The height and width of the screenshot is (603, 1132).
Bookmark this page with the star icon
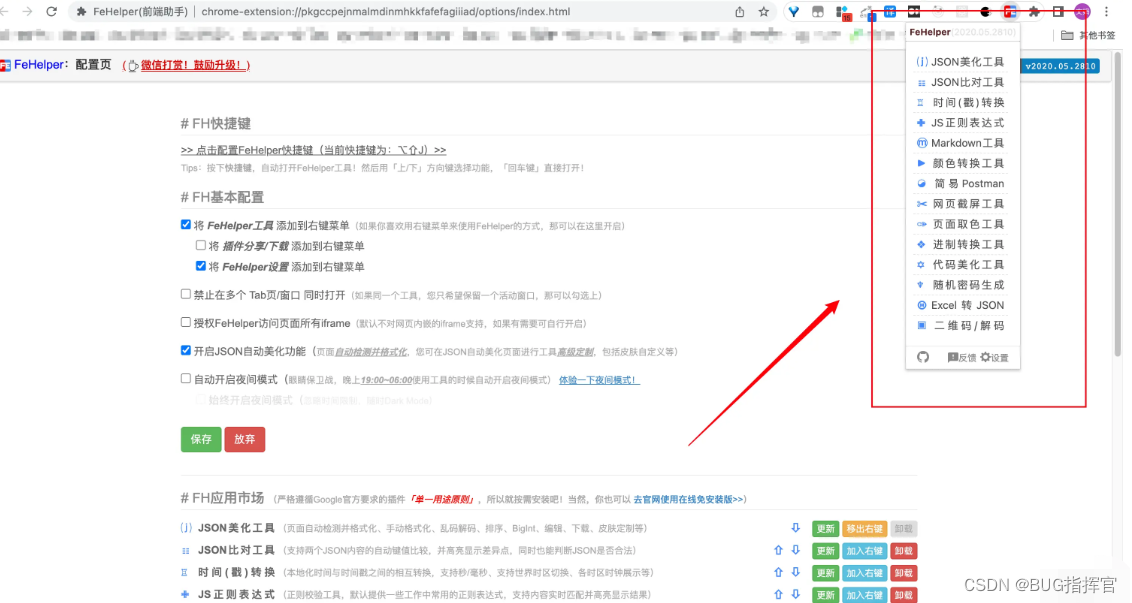[764, 12]
